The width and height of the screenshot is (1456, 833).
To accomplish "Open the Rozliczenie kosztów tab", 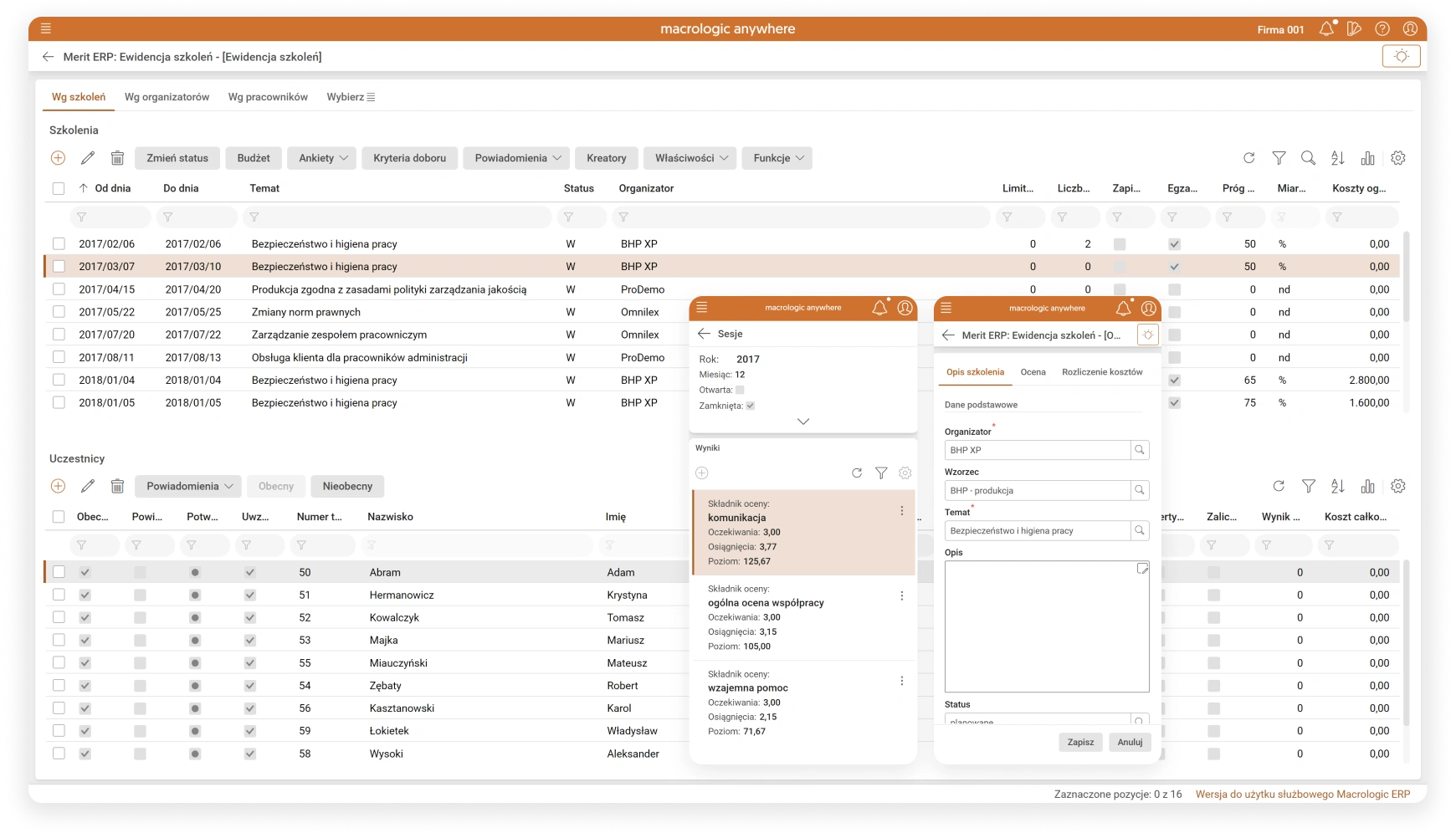I will [1101, 372].
